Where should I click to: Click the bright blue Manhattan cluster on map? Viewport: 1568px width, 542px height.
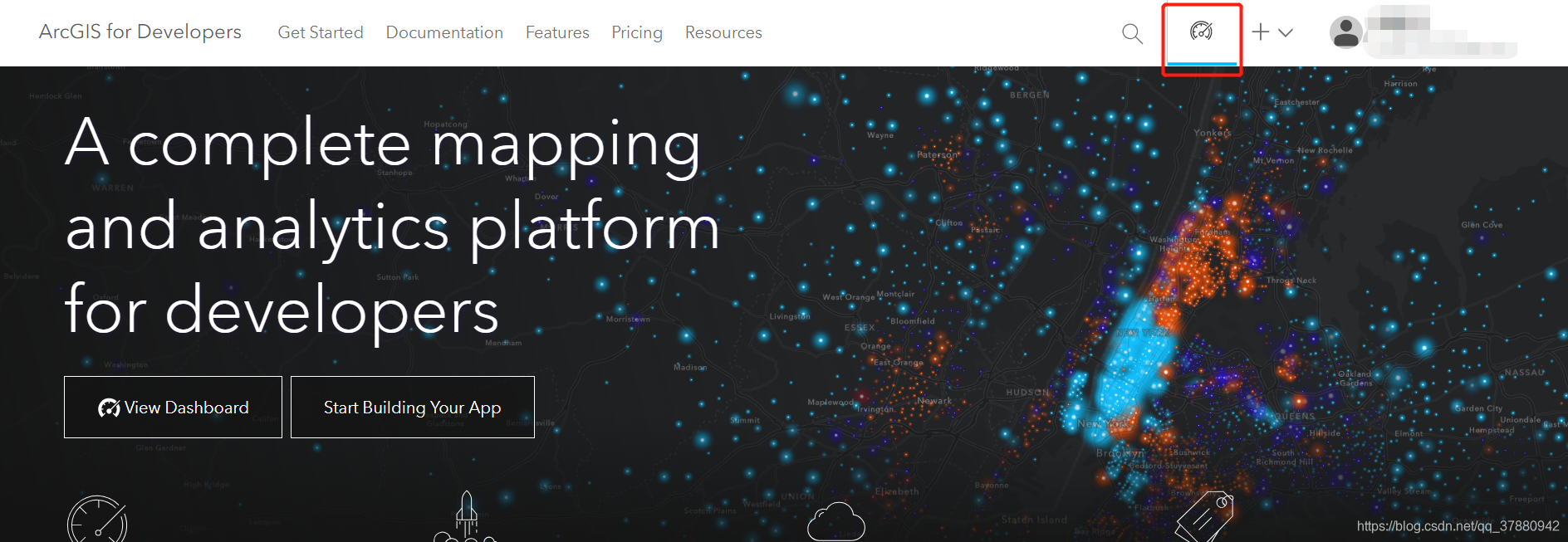point(1131,365)
